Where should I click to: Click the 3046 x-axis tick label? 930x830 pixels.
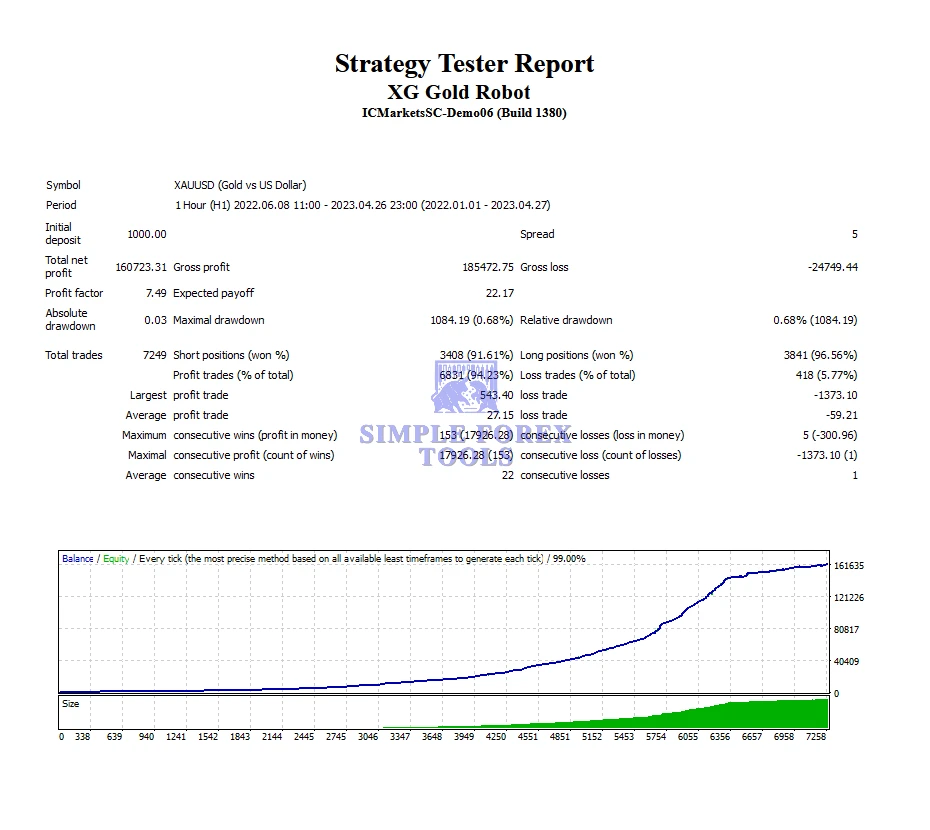click(366, 736)
